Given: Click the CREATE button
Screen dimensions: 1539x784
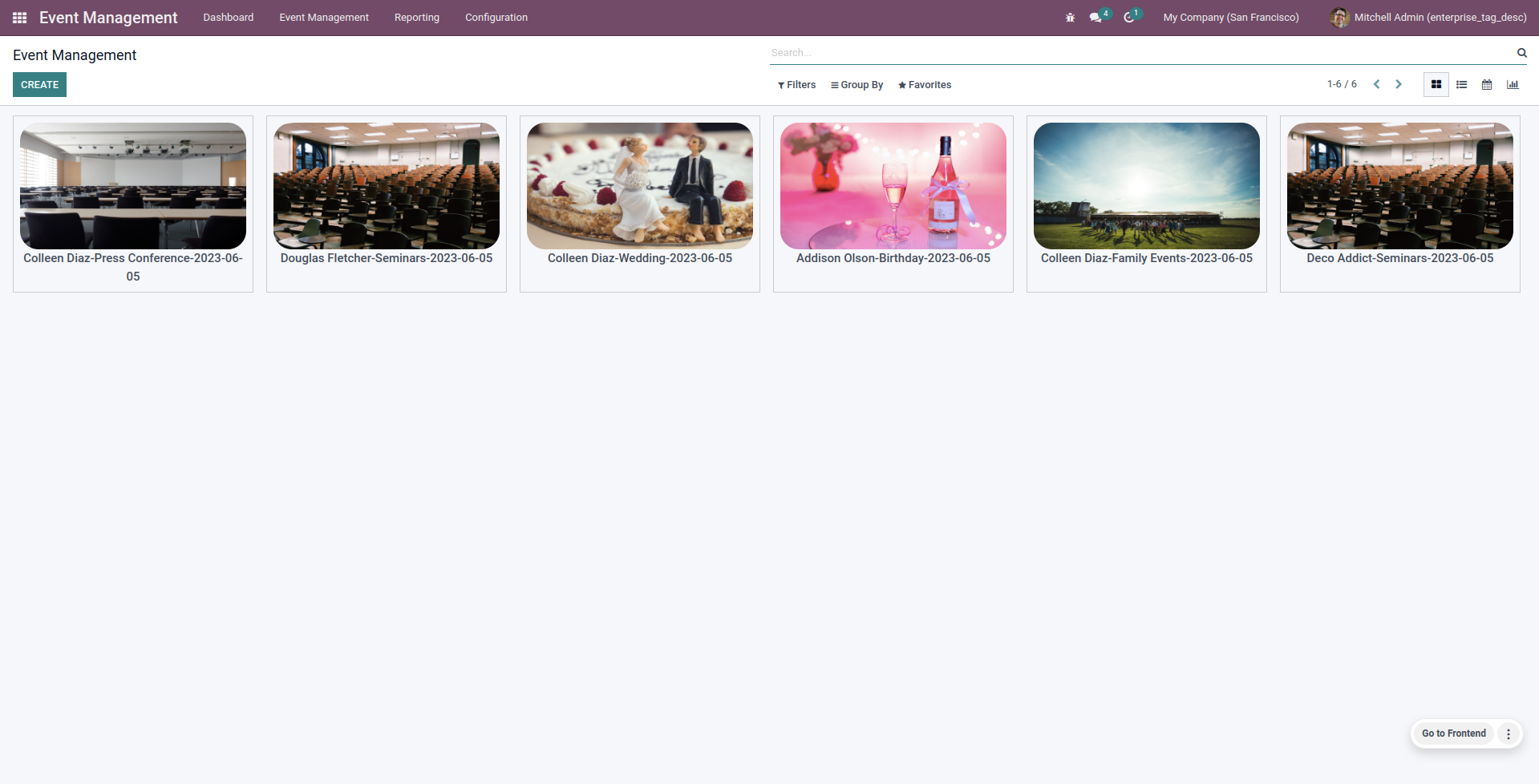Looking at the screenshot, I should point(40,85).
